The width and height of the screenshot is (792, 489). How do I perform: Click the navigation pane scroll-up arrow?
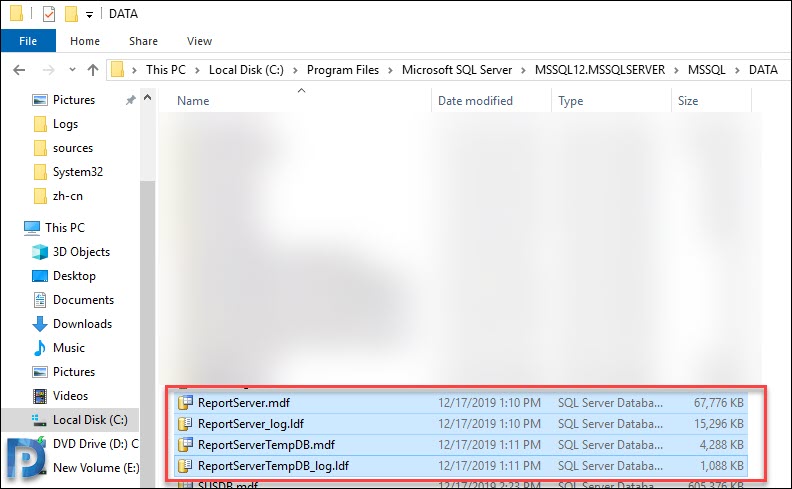click(147, 97)
